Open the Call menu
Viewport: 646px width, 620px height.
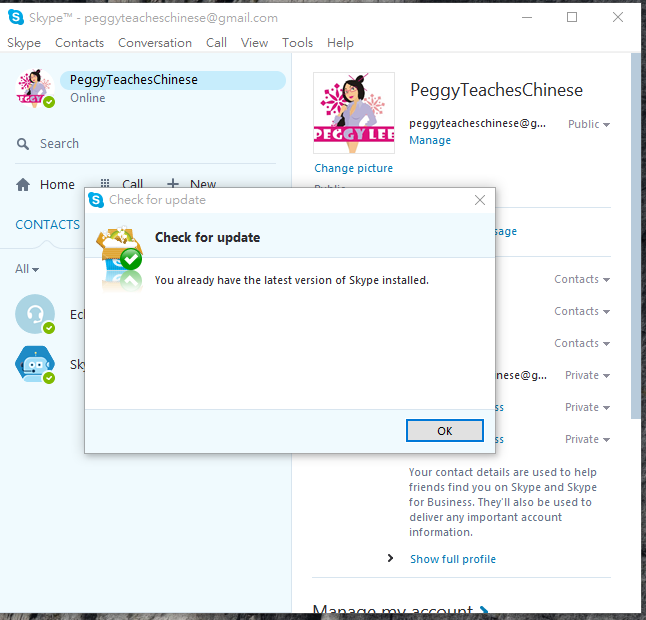tap(216, 43)
